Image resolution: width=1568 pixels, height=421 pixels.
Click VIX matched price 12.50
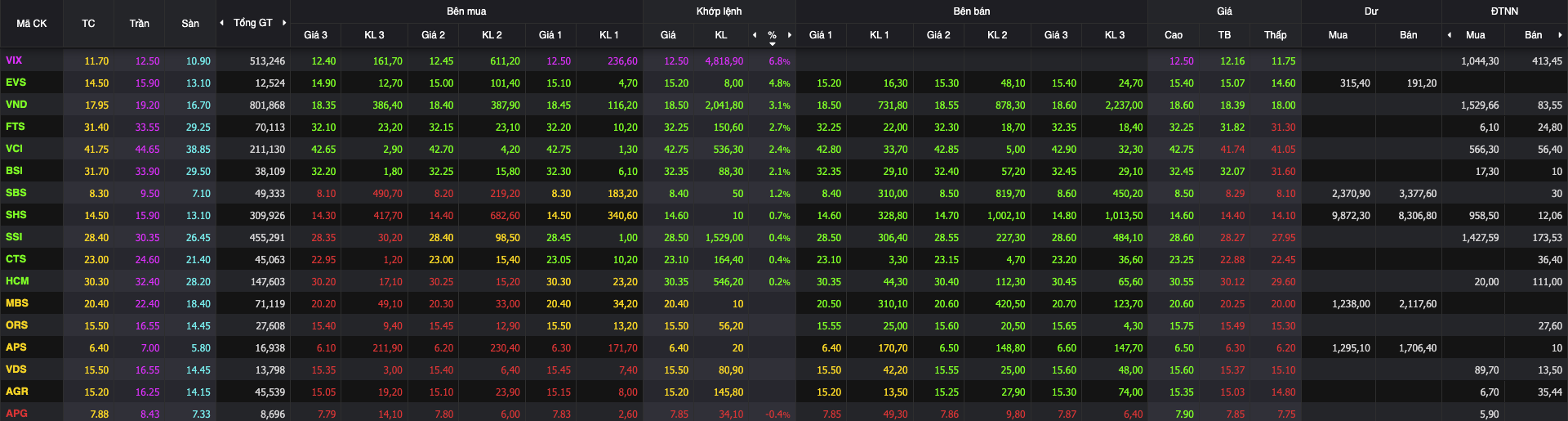point(676,61)
